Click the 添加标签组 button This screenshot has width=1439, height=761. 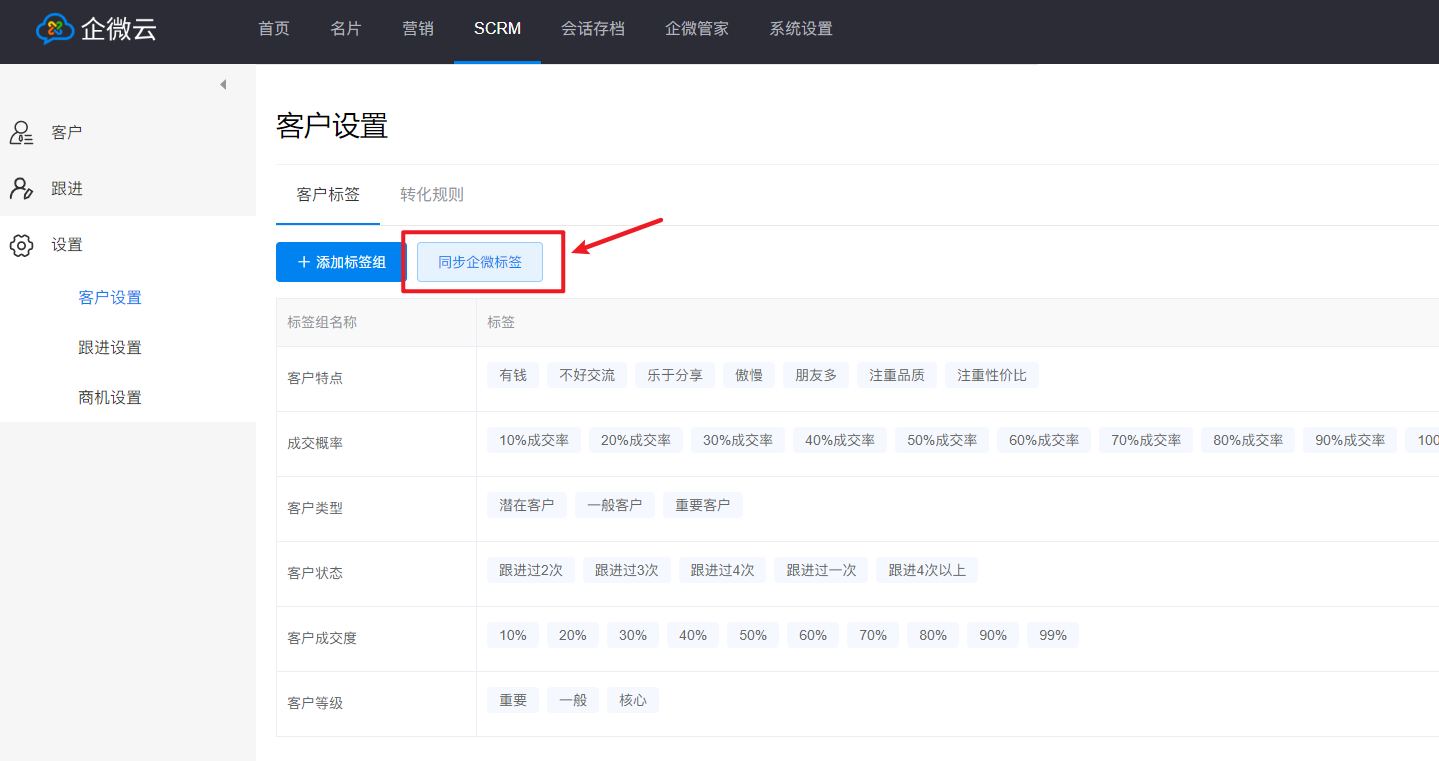(x=341, y=262)
